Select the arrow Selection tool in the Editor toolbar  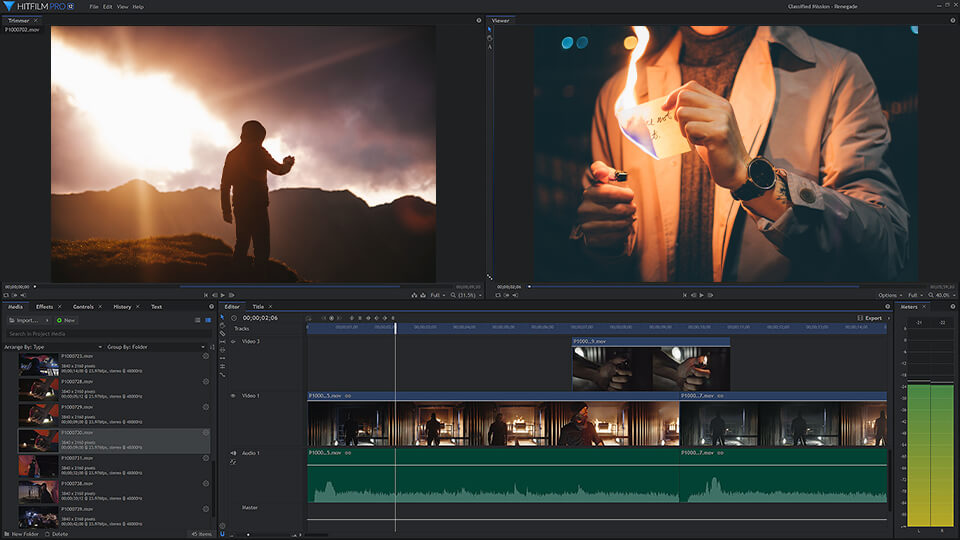[222, 317]
